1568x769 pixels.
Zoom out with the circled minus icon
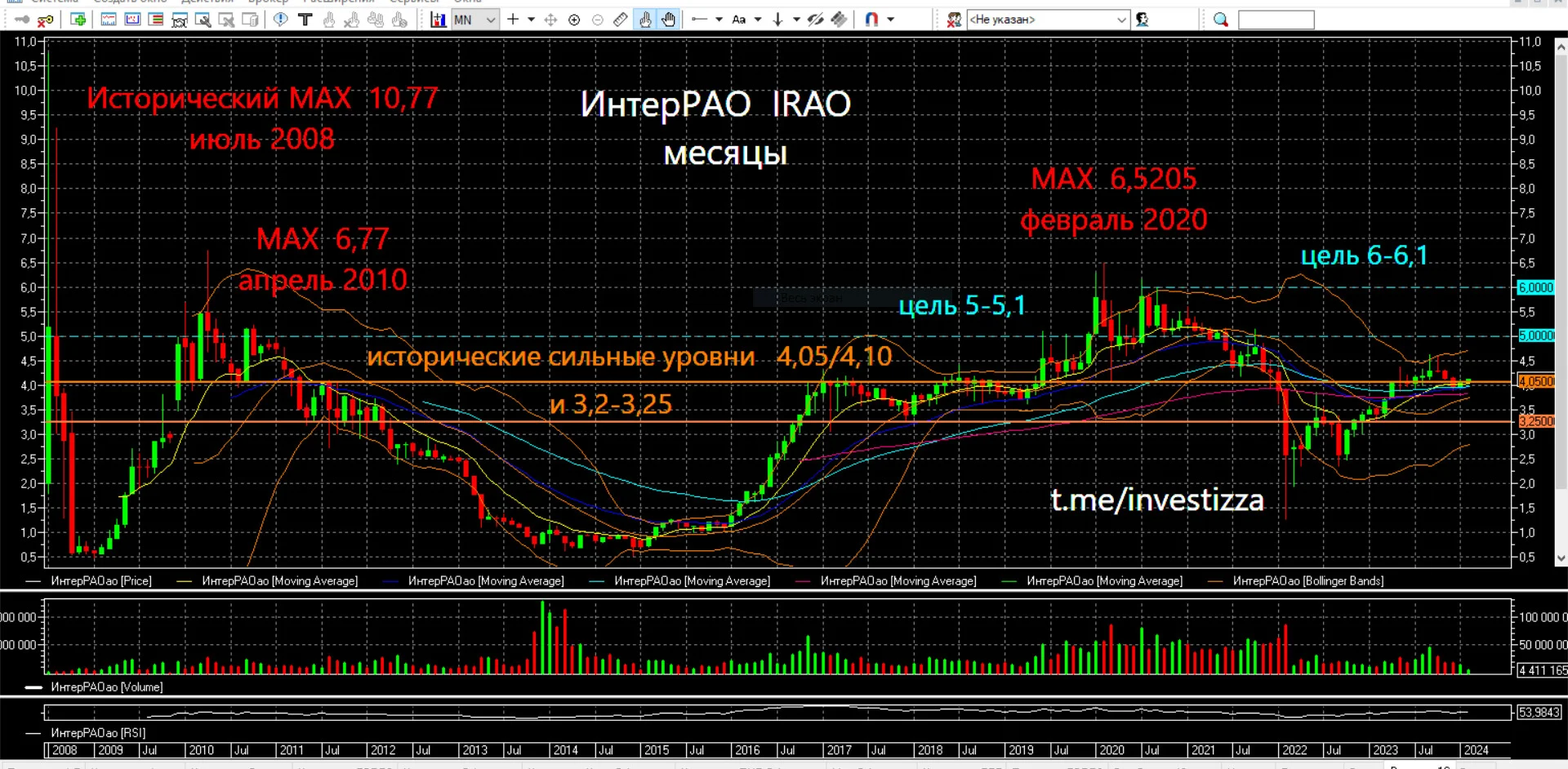(x=598, y=20)
